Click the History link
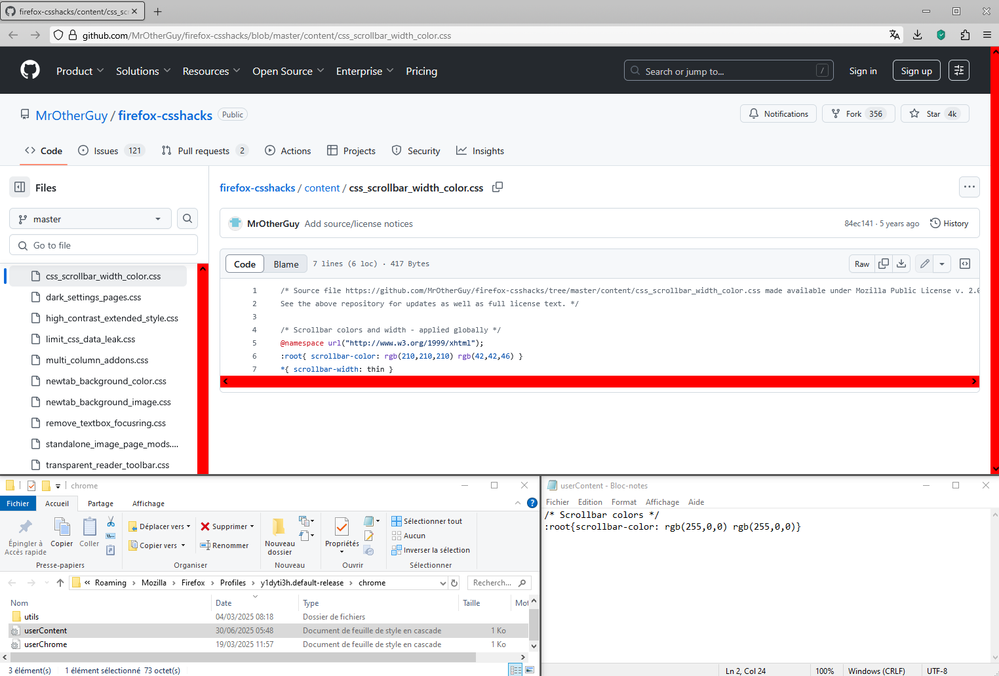This screenshot has height=676, width=999. 949,223
